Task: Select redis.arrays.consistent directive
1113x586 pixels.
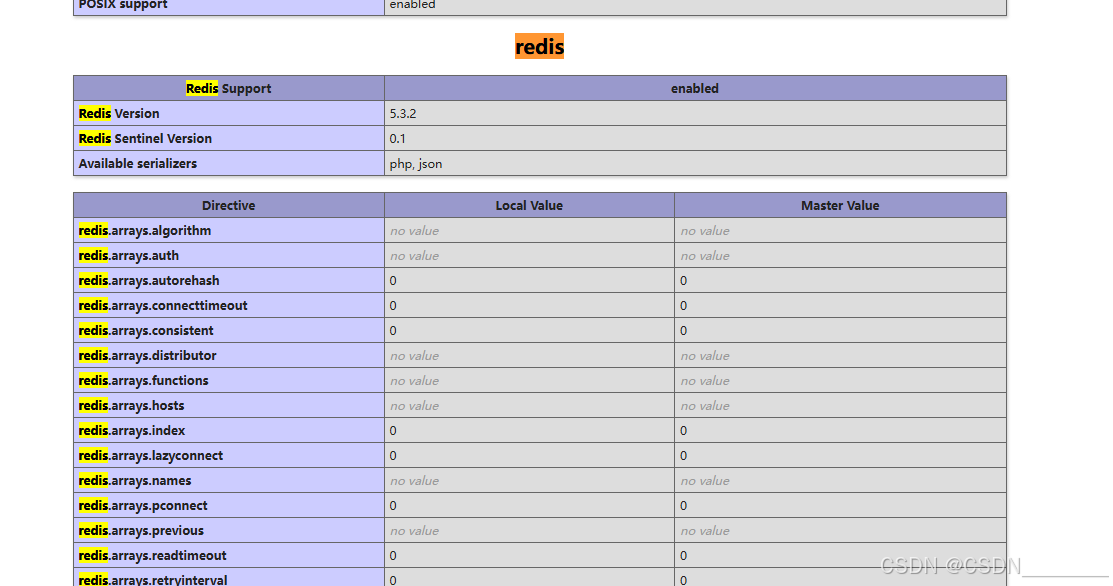Action: [x=229, y=331]
